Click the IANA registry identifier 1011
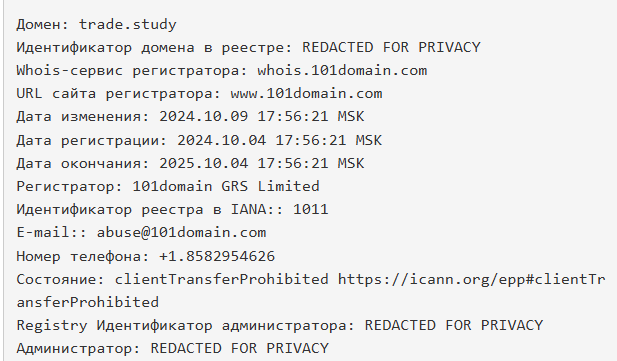The image size is (617, 361). (310, 209)
